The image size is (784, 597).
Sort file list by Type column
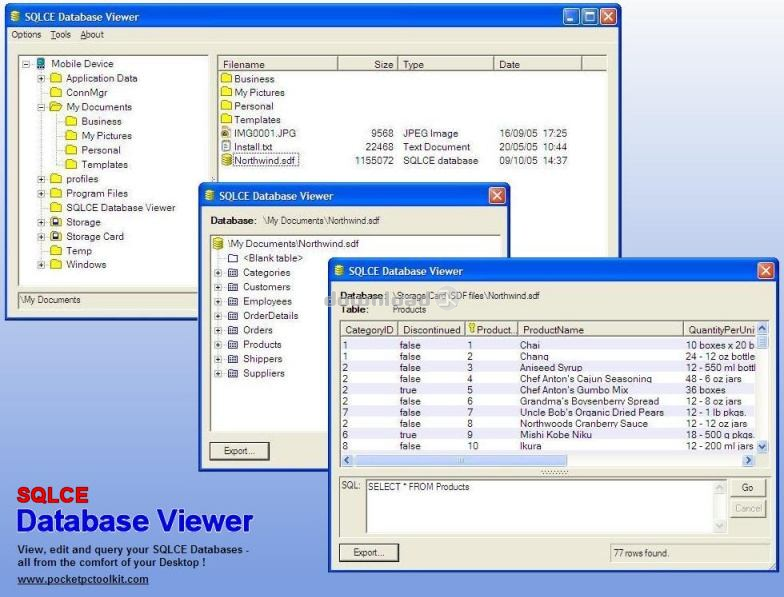446,64
